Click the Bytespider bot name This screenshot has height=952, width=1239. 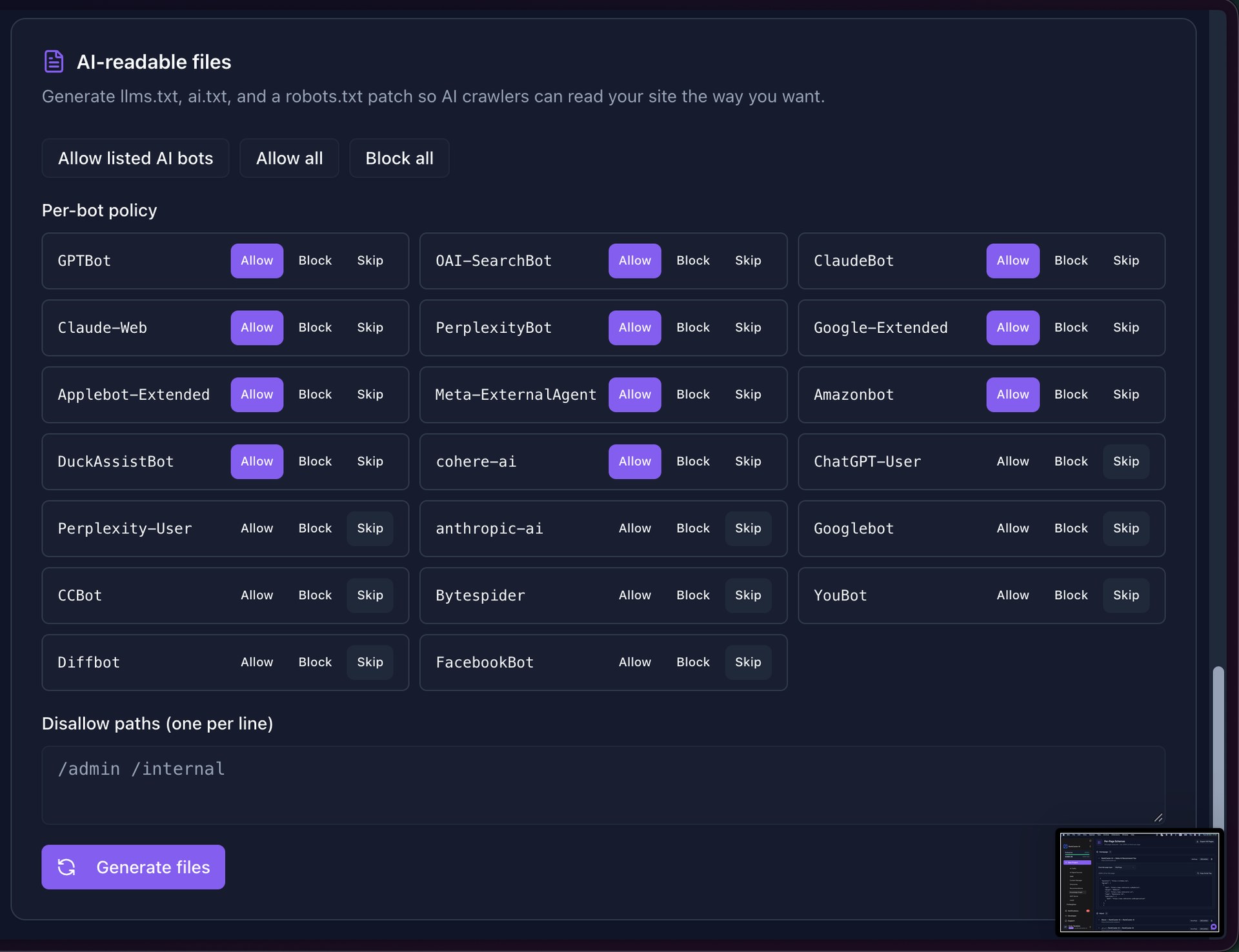click(x=480, y=595)
